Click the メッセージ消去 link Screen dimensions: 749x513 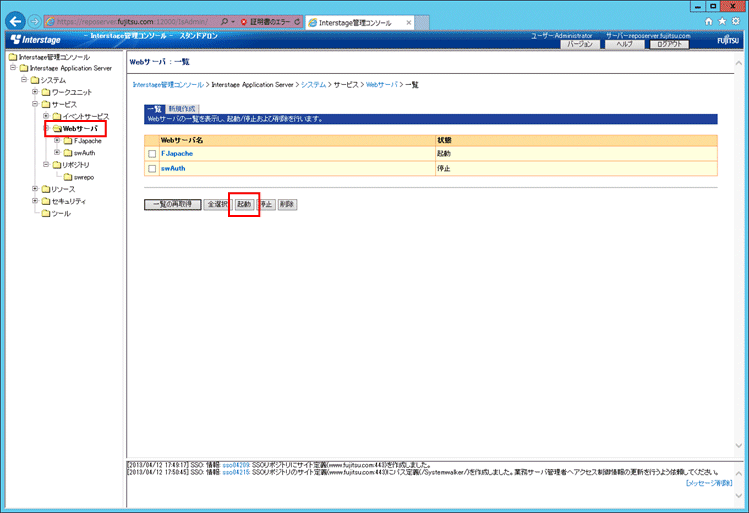(709, 483)
